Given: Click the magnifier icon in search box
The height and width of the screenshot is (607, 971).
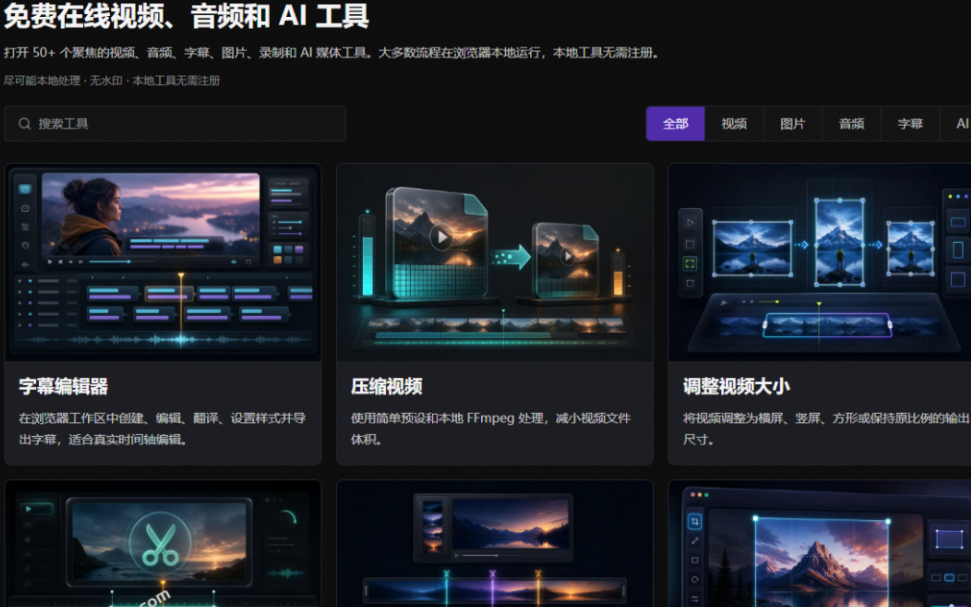Looking at the screenshot, I should [24, 124].
